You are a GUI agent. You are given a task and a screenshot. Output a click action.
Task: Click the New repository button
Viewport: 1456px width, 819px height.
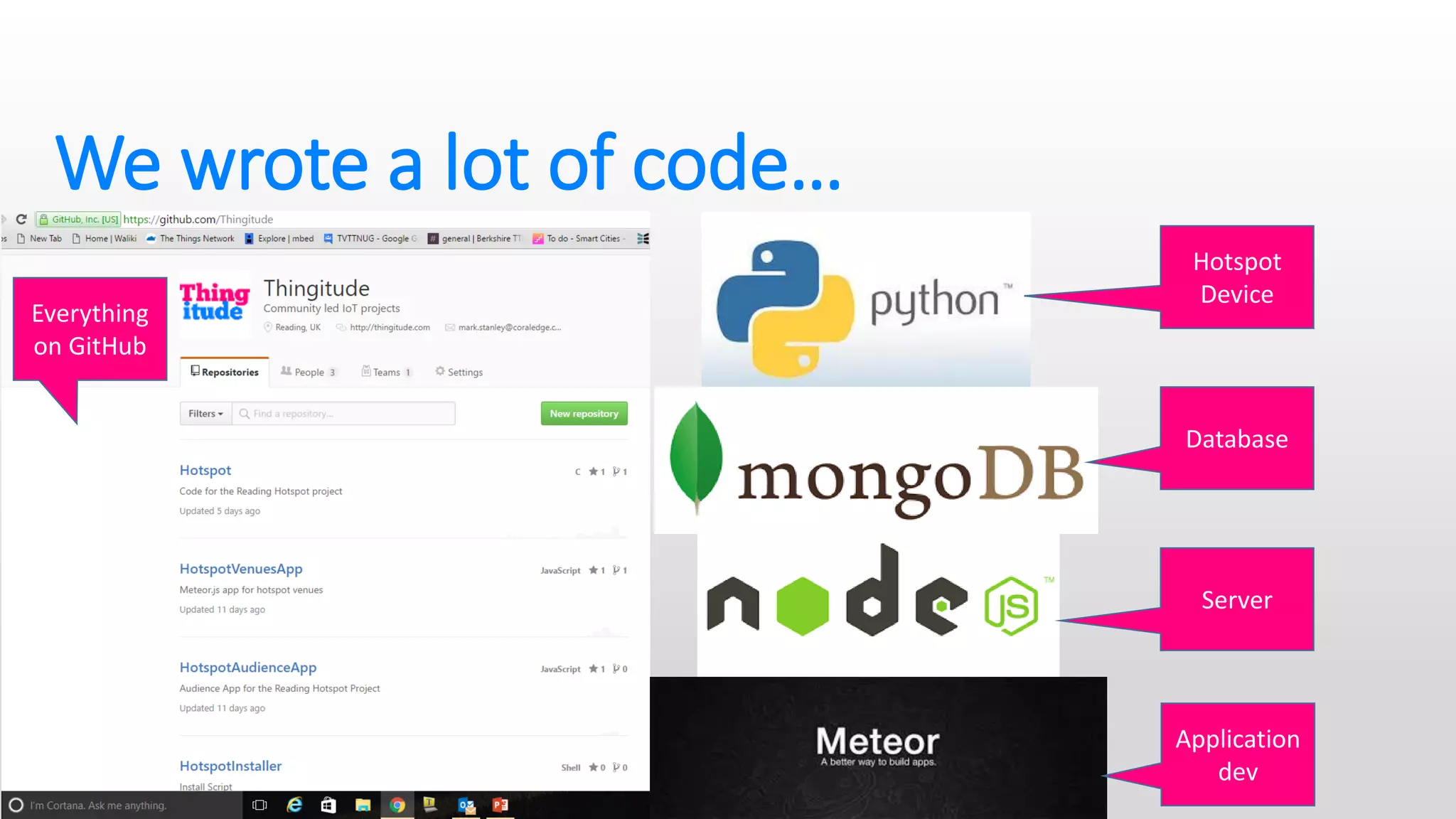584,414
